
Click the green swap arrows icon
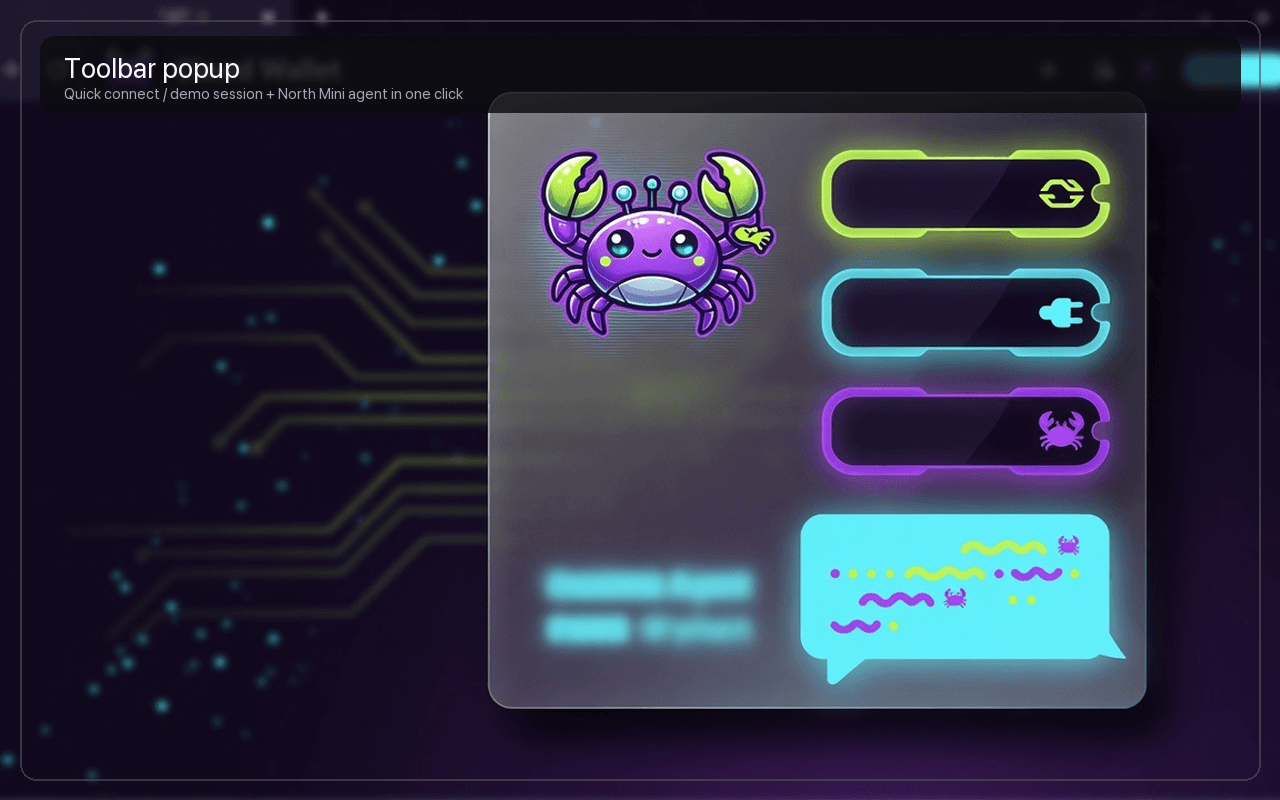tap(1061, 194)
